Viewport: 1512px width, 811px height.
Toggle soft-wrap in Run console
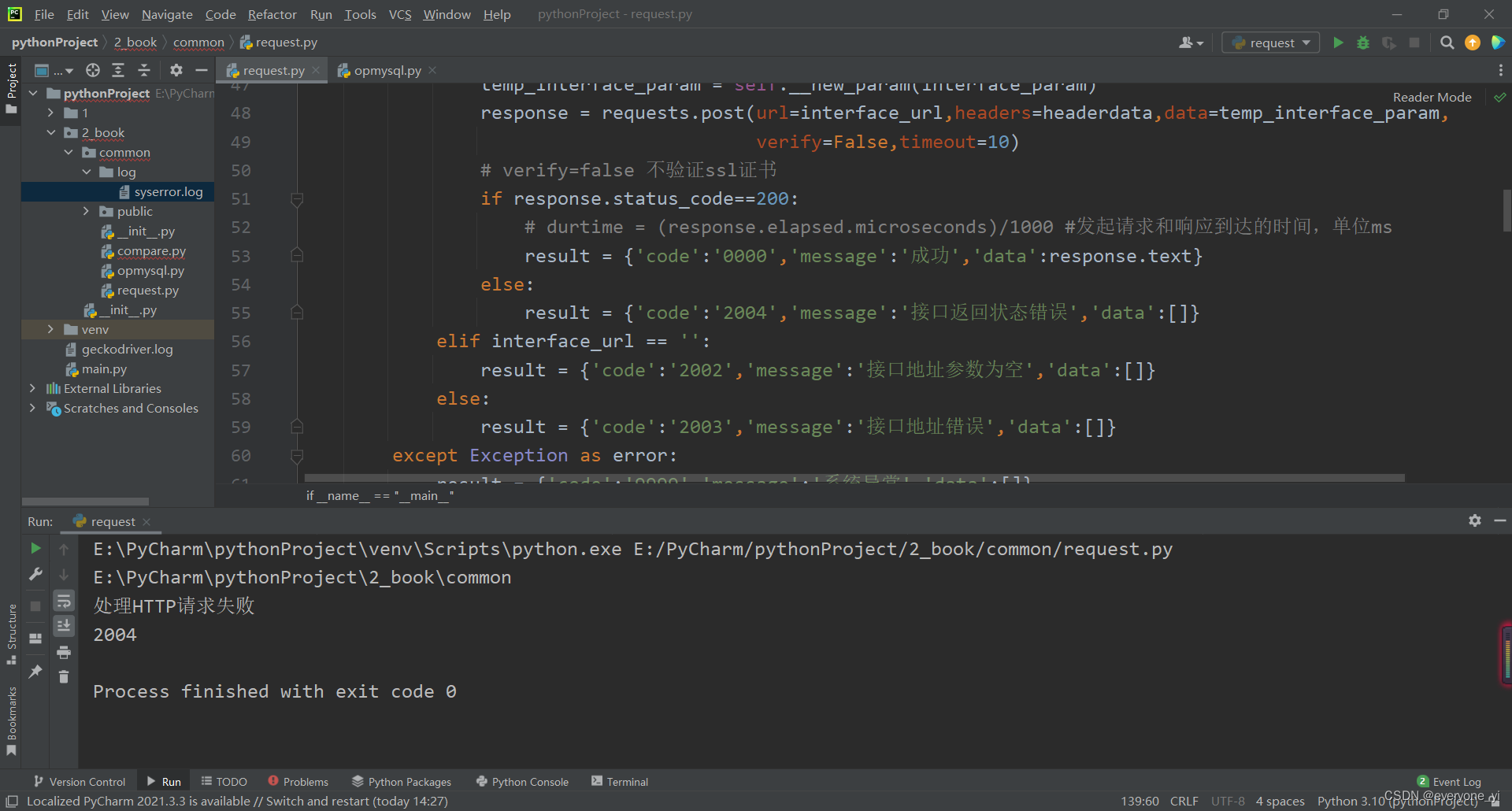tap(64, 601)
